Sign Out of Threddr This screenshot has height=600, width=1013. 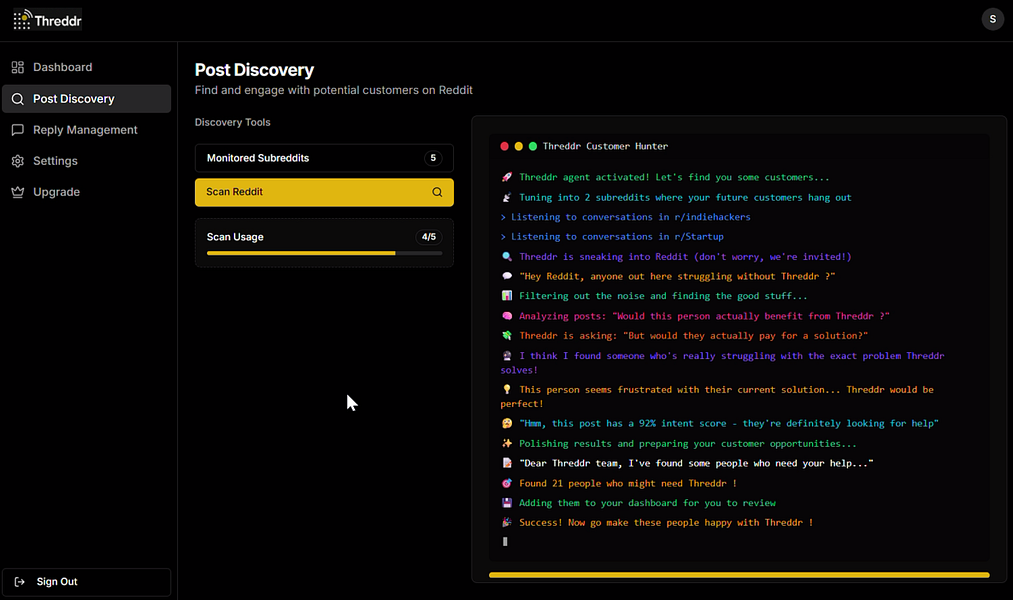pos(87,582)
